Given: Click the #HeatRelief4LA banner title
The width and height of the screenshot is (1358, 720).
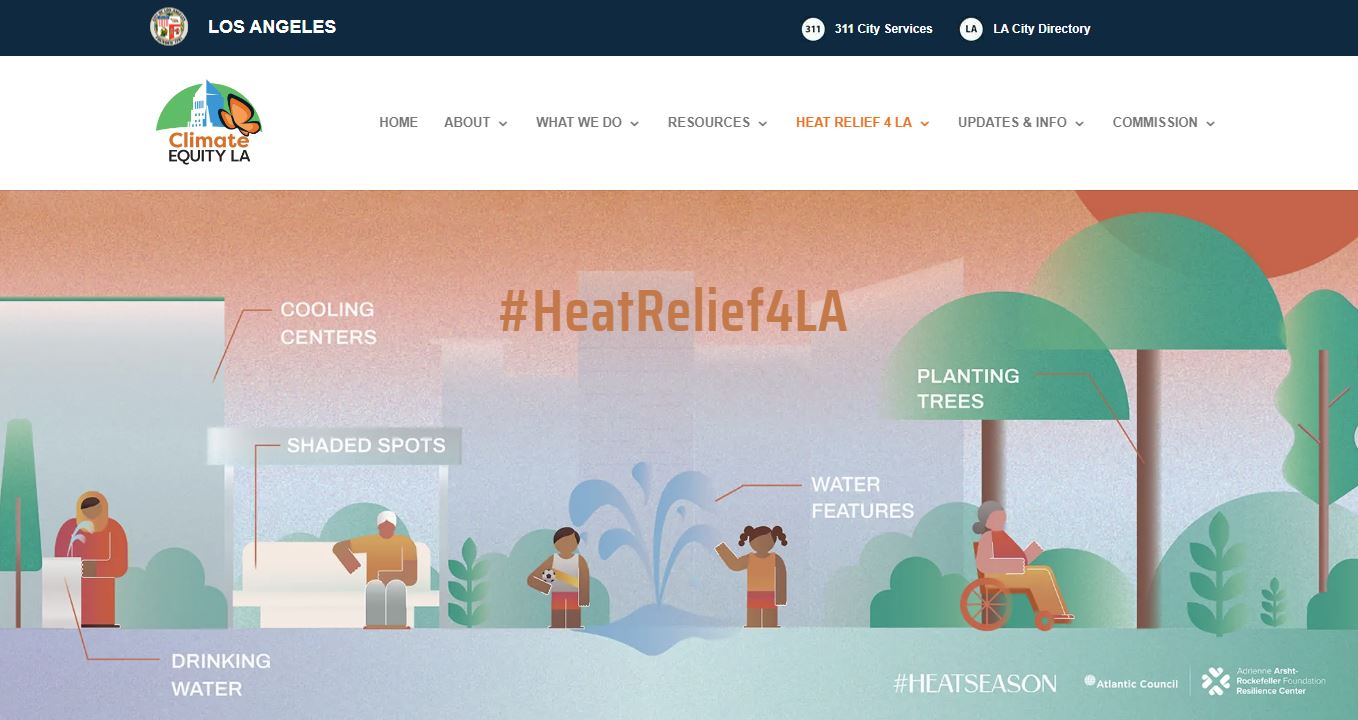Looking at the screenshot, I should pyautogui.click(x=673, y=312).
